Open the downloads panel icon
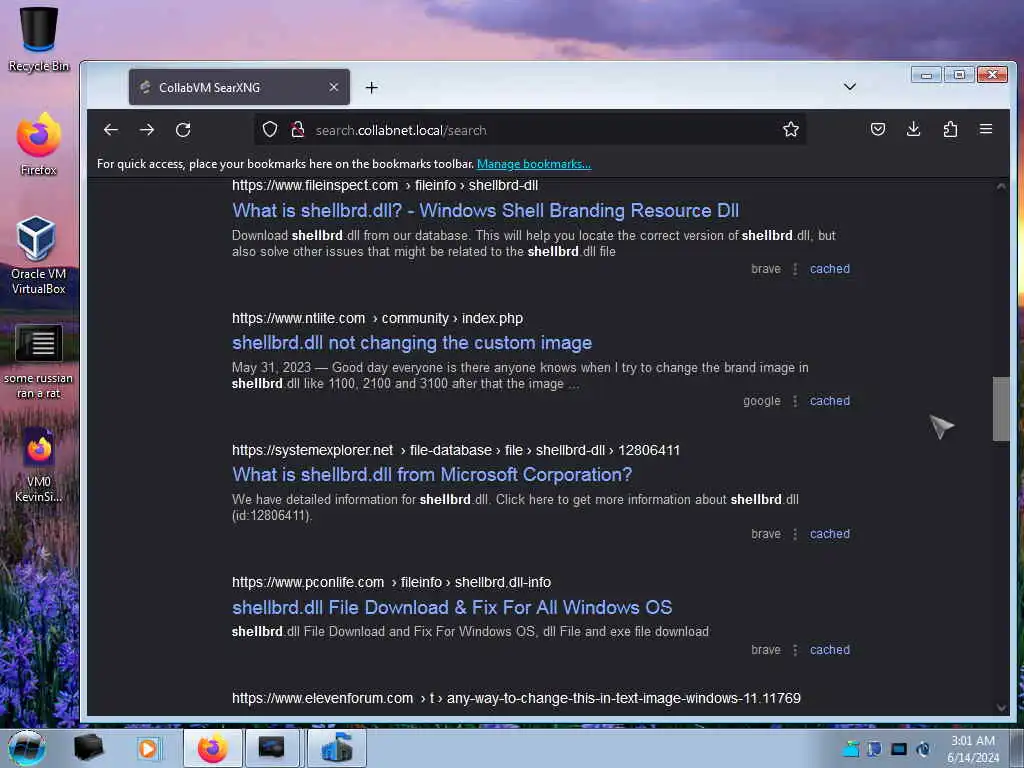Viewport: 1024px width, 768px height. tap(914, 129)
